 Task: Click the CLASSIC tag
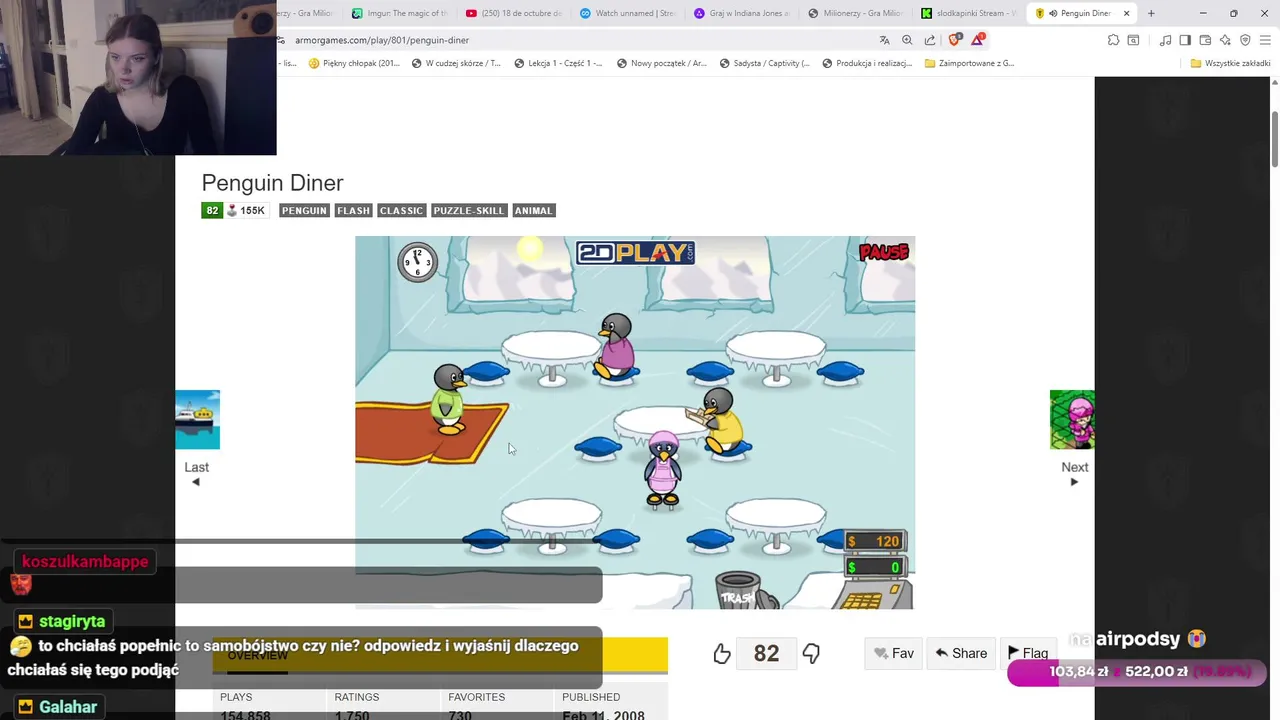(401, 210)
